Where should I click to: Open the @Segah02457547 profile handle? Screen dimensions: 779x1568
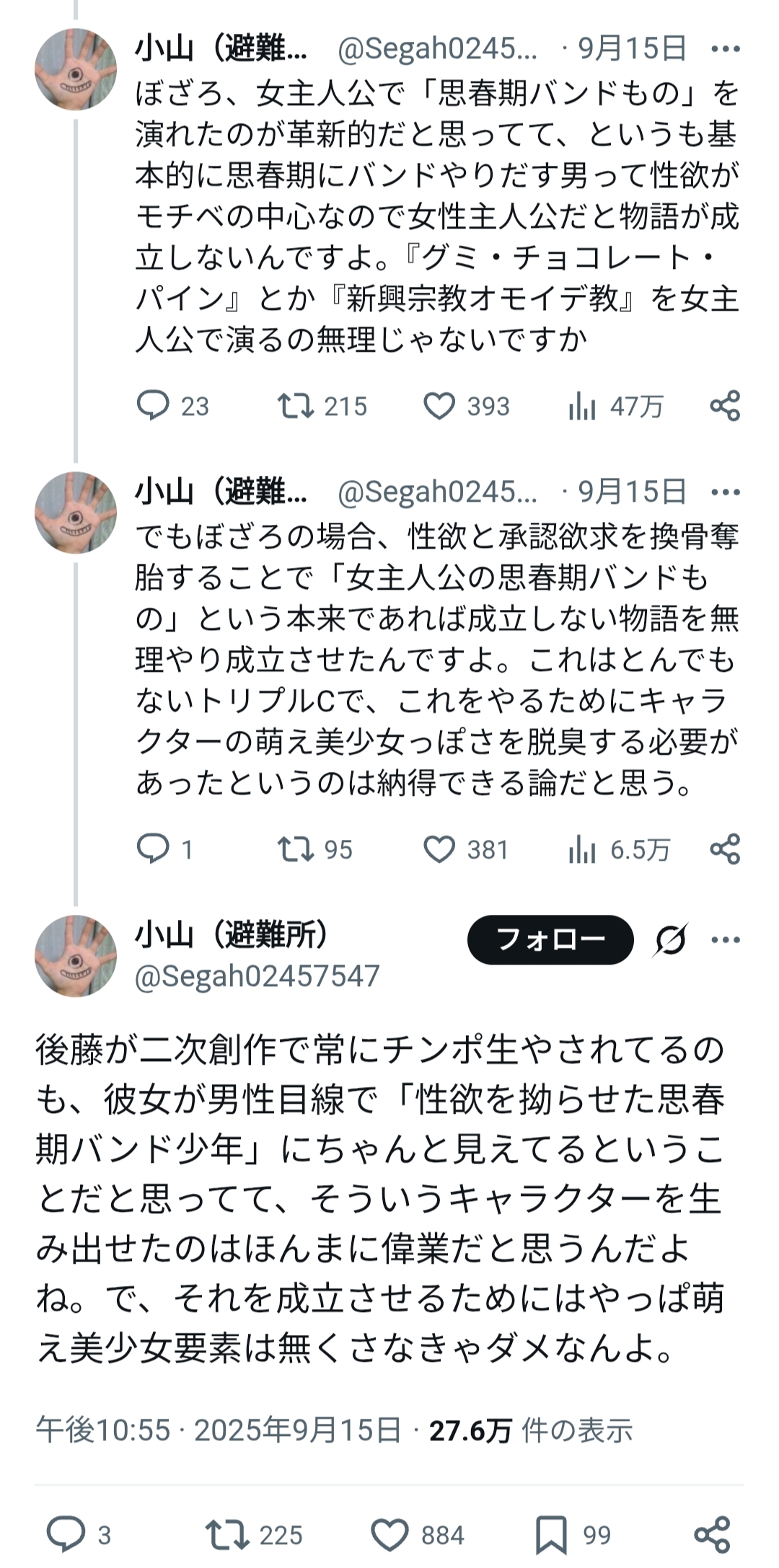point(258,976)
